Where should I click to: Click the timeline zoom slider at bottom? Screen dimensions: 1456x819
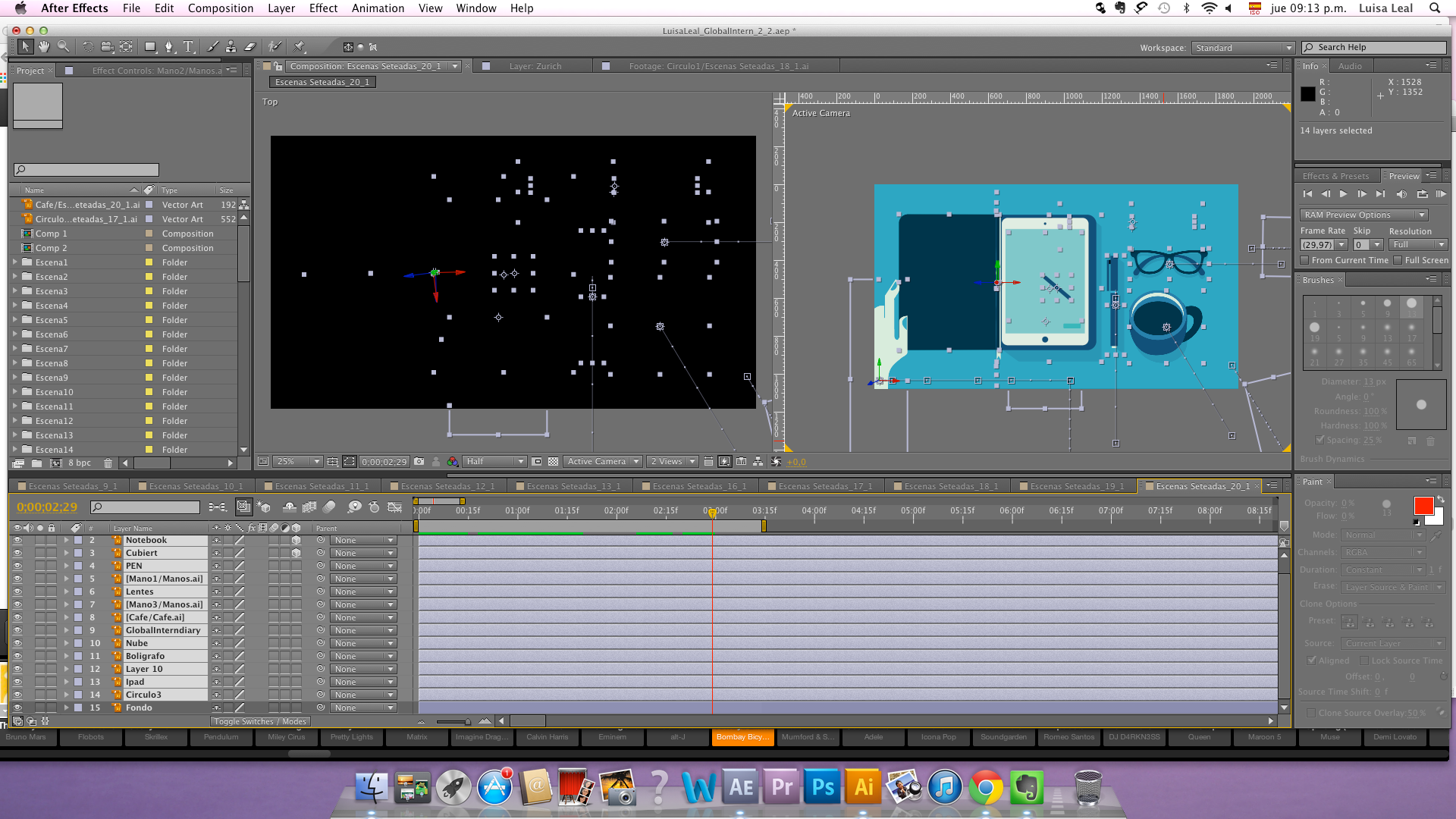453,721
